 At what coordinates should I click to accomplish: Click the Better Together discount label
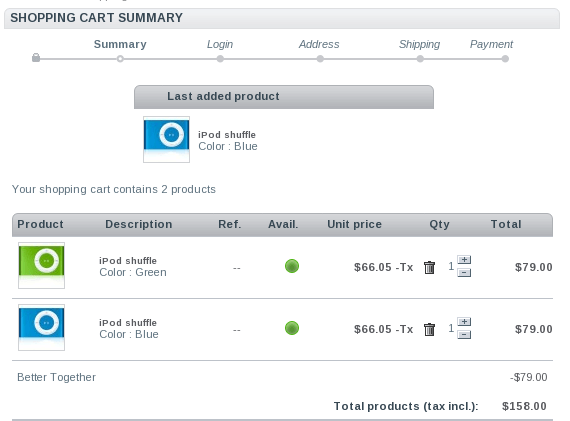57,377
